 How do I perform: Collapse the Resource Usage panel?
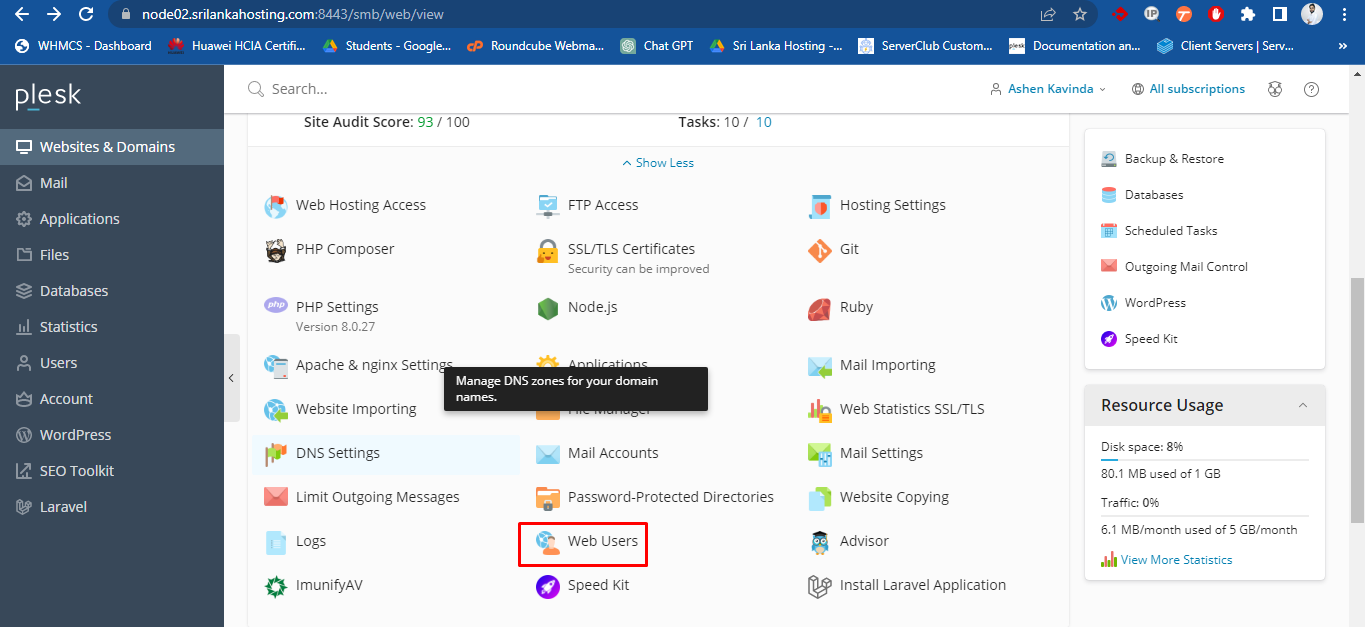click(x=1302, y=405)
